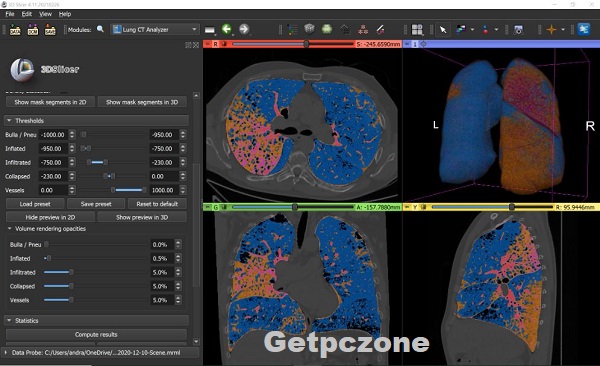The width and height of the screenshot is (600, 366).
Task: Adjust the Collapsed threshold range slider
Action: (x=109, y=176)
